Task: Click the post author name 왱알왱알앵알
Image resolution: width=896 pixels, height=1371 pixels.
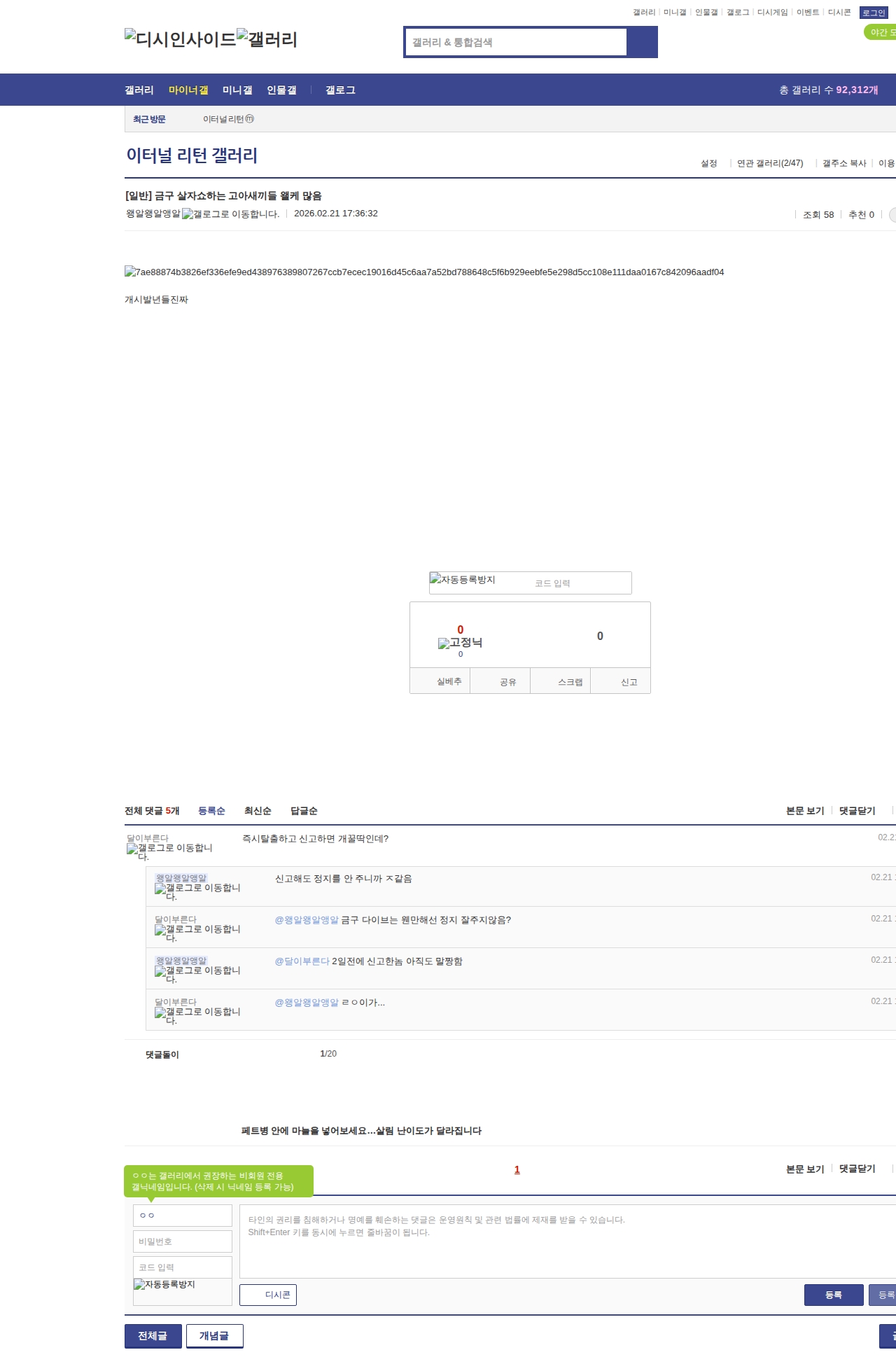Action: 153,214
